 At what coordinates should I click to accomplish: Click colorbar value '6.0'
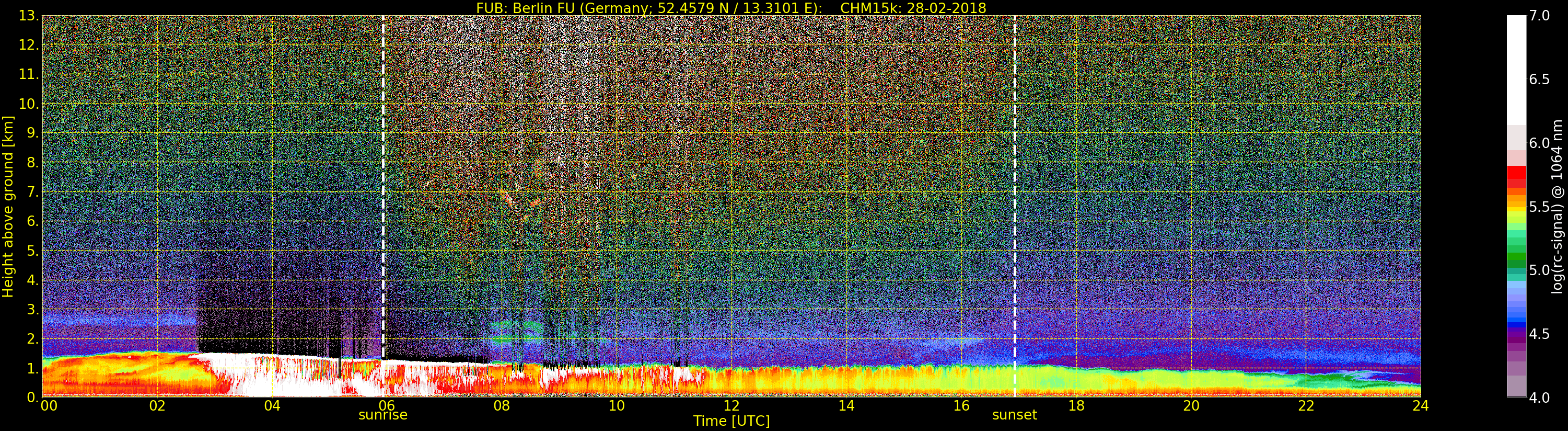click(1539, 143)
